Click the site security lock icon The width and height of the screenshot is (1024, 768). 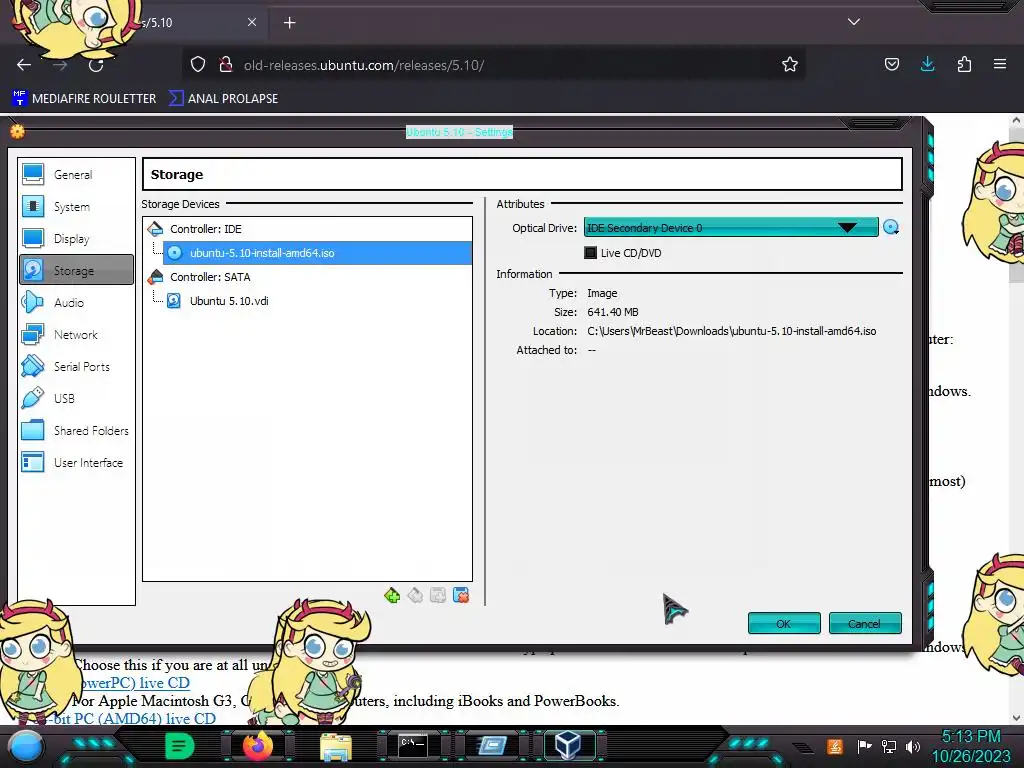[226, 64]
